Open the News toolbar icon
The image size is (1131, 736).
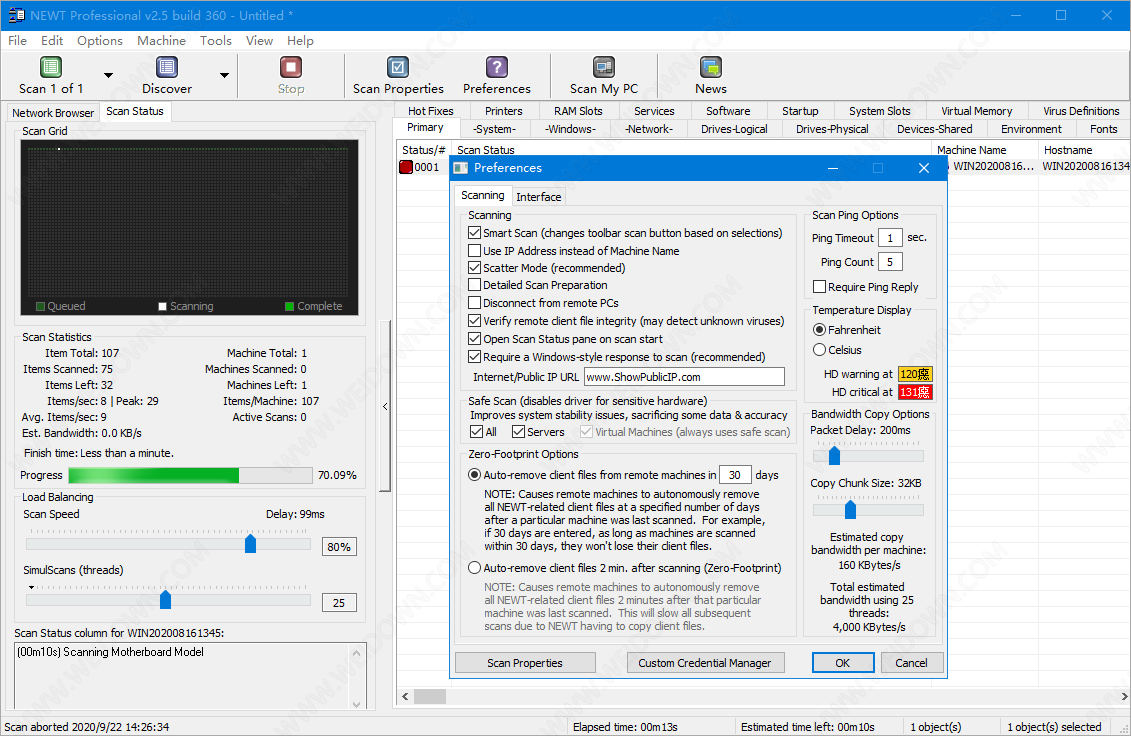point(710,68)
